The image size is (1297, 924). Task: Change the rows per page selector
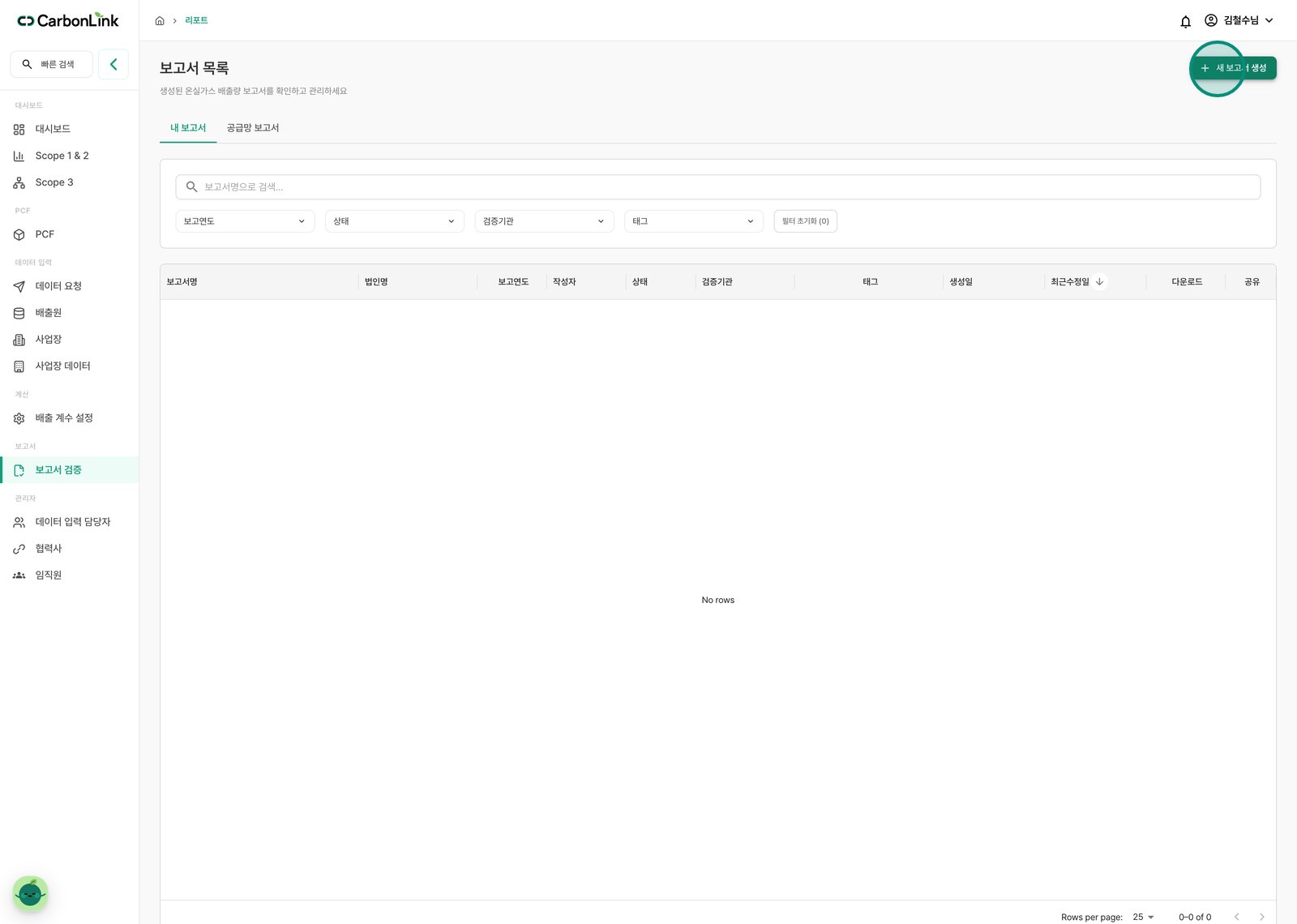pos(1143,917)
